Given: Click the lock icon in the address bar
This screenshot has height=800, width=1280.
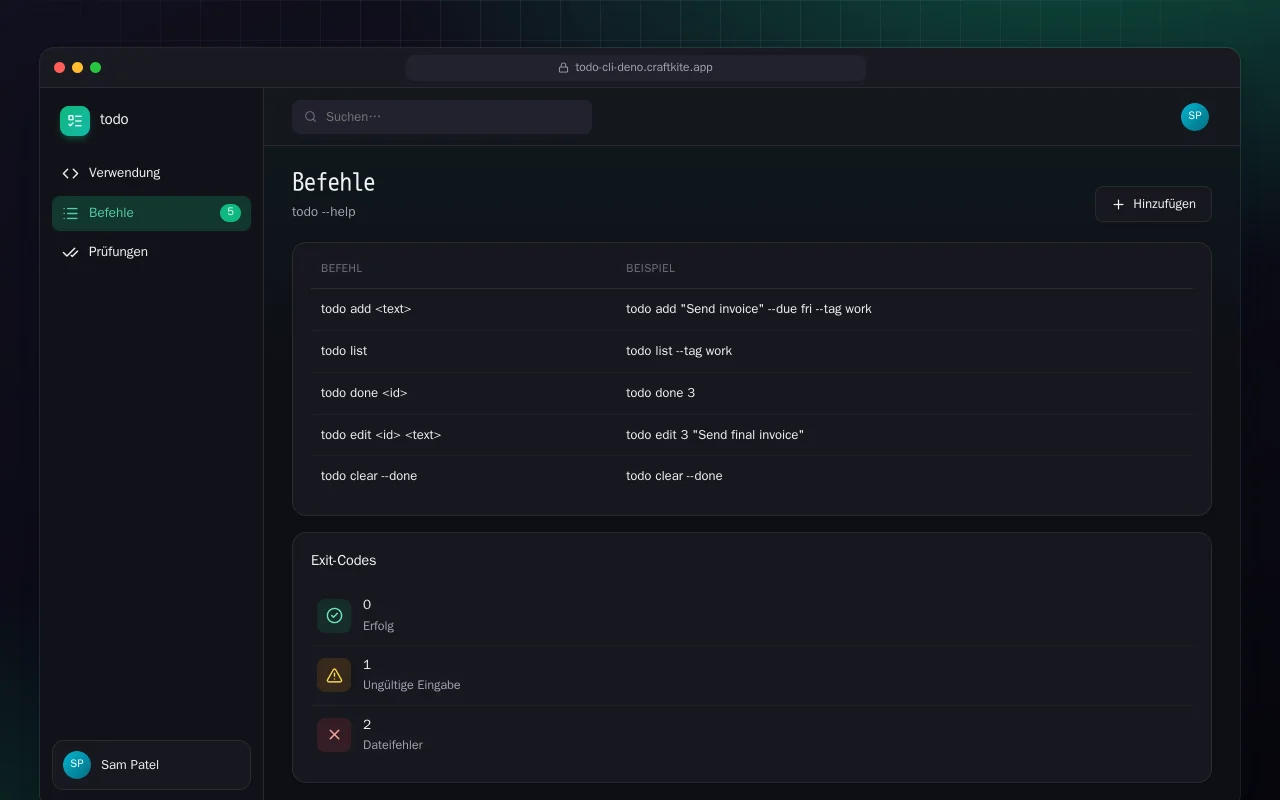Looking at the screenshot, I should 564,68.
